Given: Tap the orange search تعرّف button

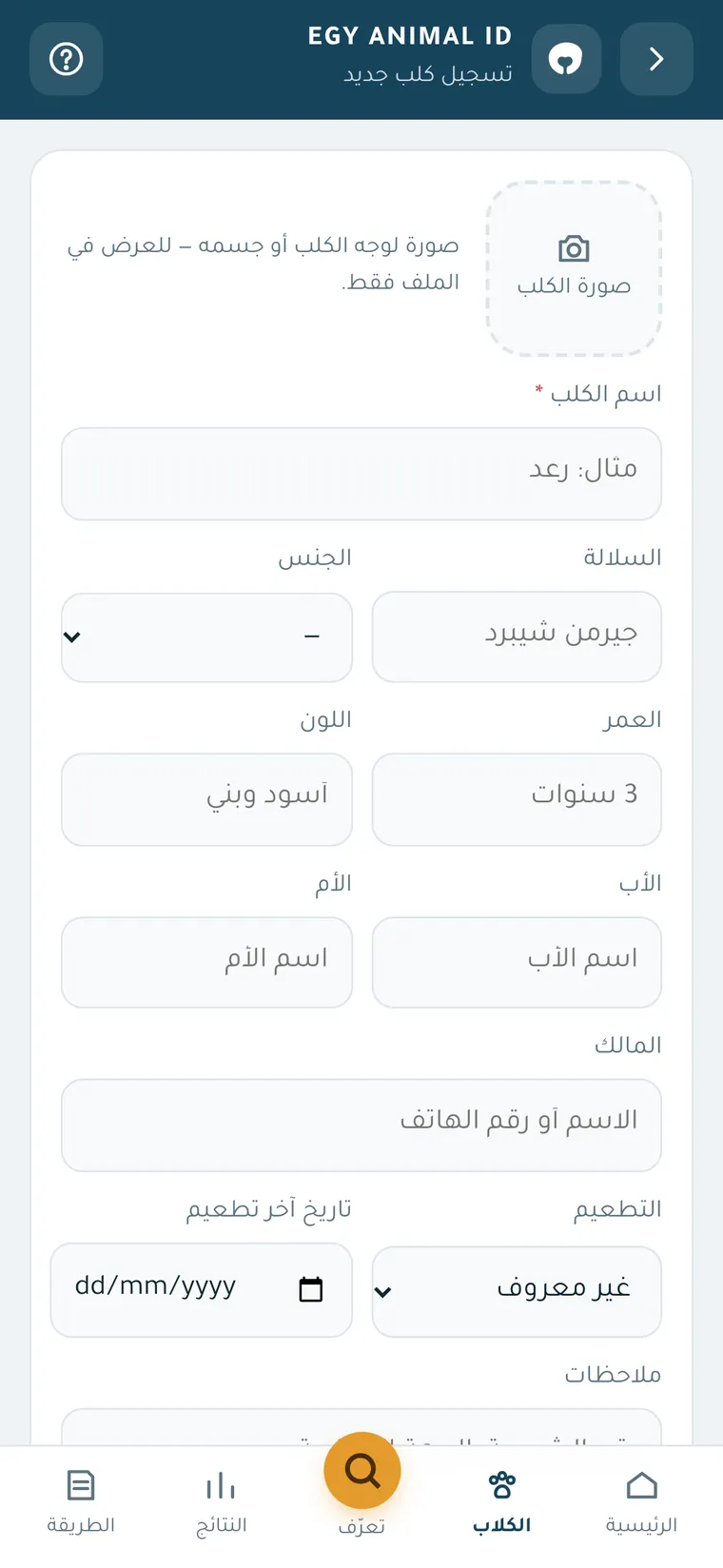Looking at the screenshot, I should coord(362,1471).
